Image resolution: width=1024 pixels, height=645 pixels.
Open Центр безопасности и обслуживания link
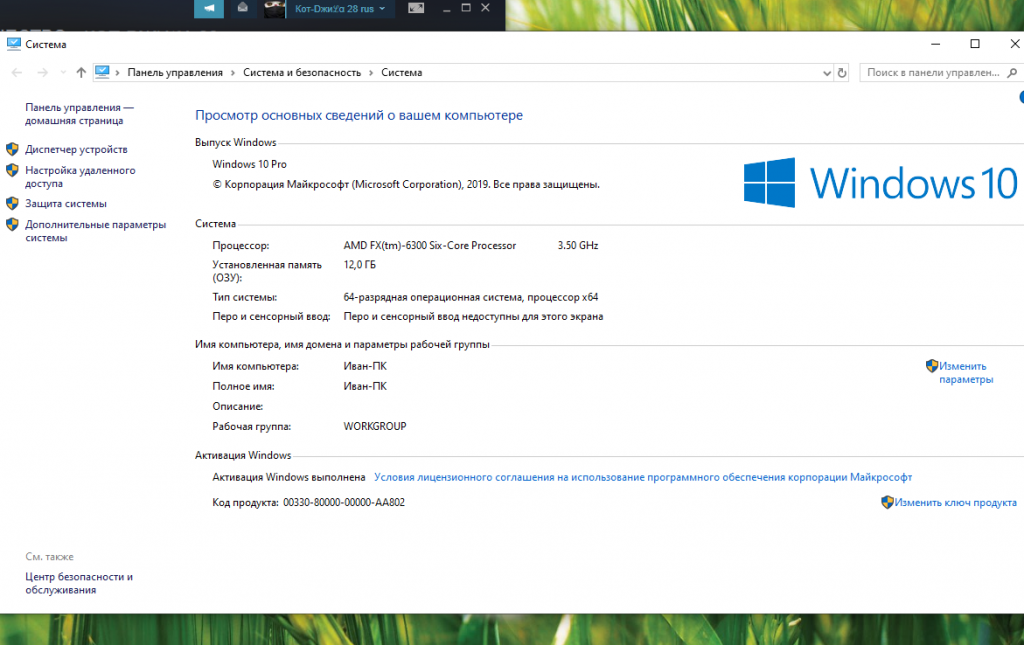pyautogui.click(x=79, y=583)
